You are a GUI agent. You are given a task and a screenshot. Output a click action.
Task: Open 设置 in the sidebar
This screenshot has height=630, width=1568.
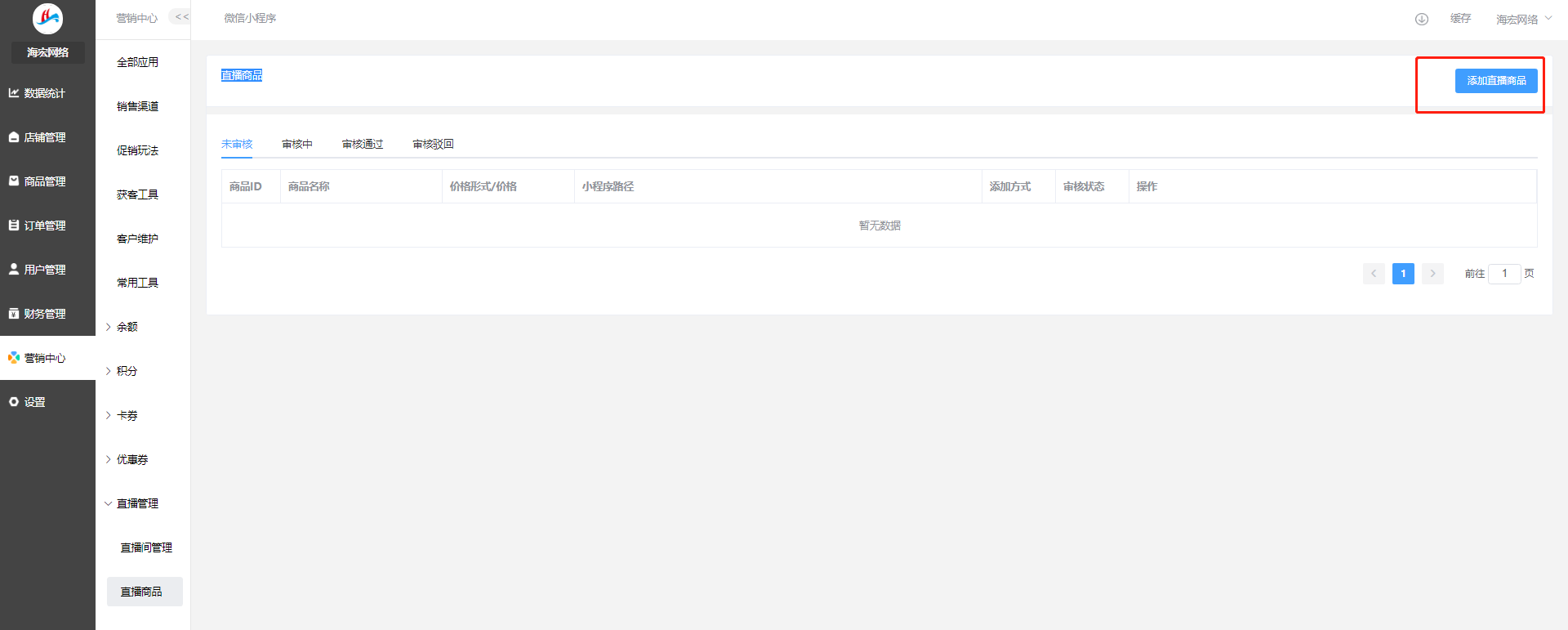coord(47,402)
